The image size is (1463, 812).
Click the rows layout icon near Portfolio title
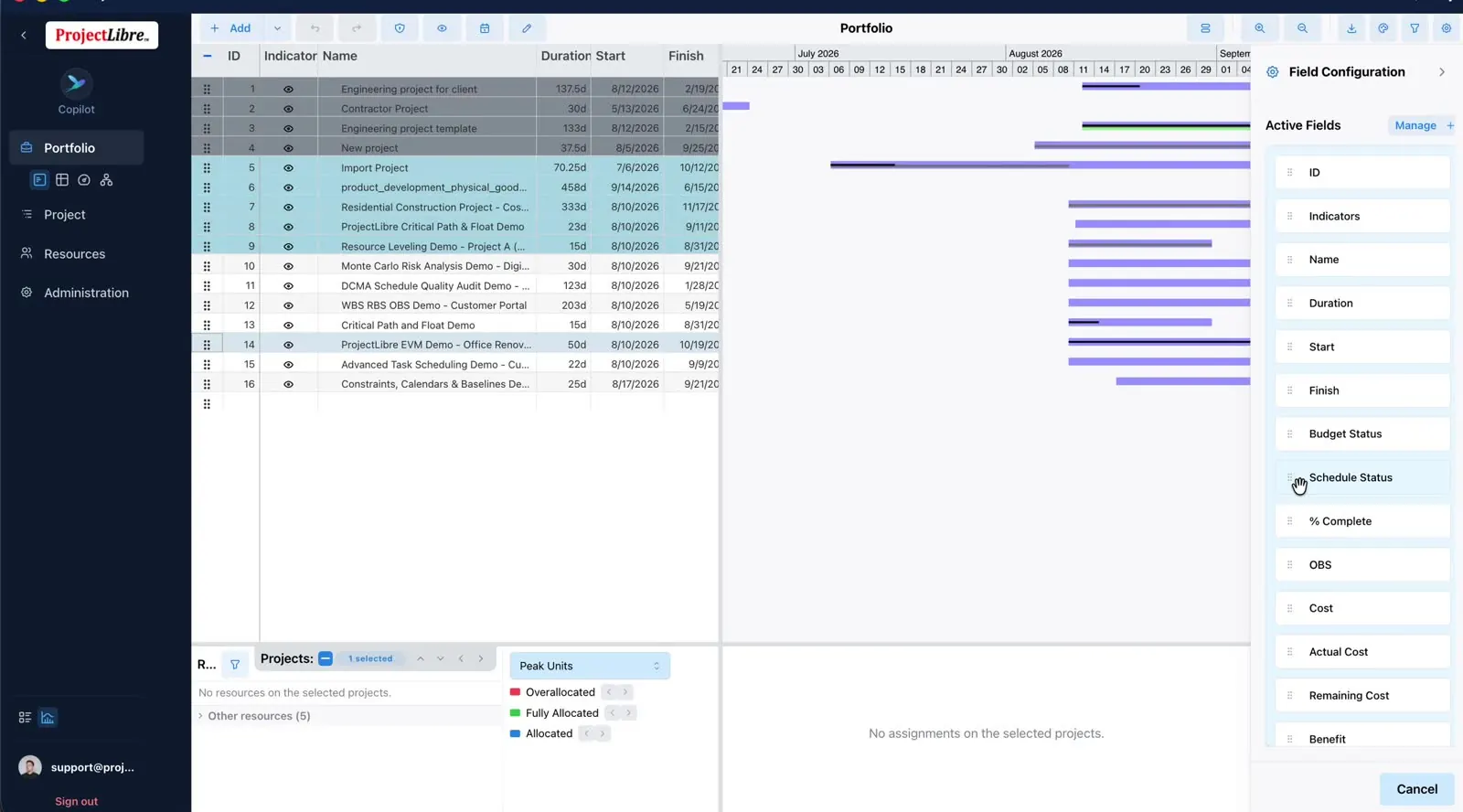(x=1205, y=28)
